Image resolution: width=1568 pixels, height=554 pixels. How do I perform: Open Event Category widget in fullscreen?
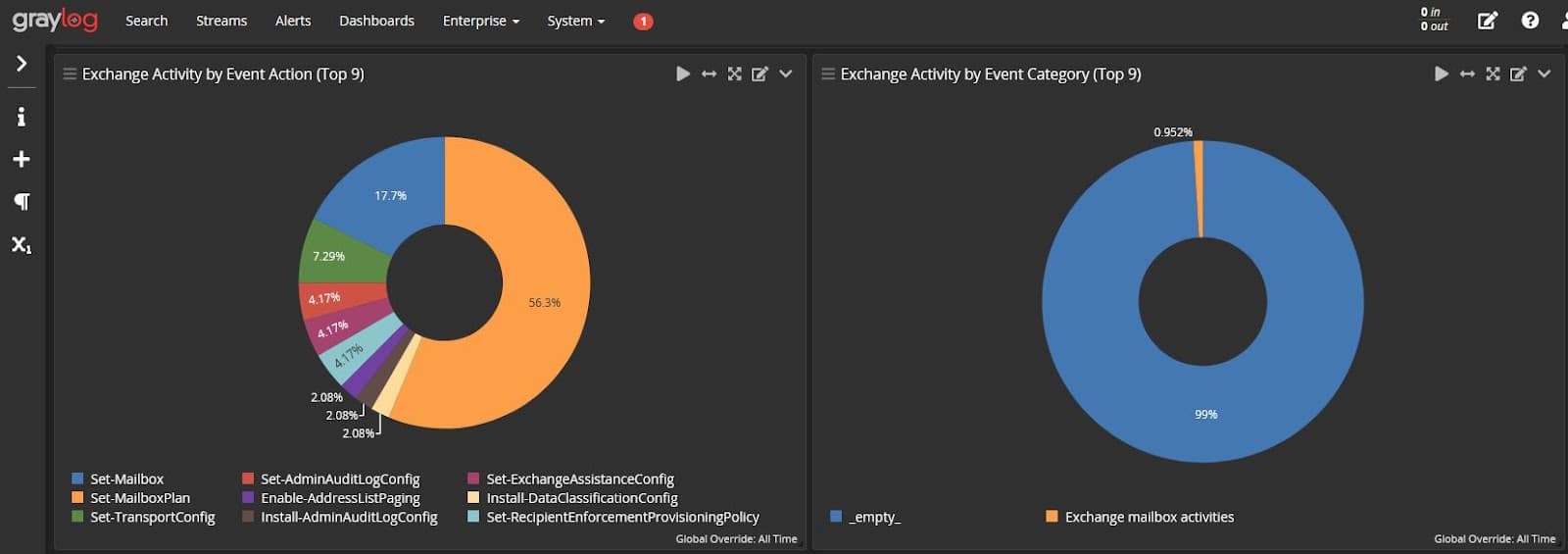click(x=1493, y=75)
